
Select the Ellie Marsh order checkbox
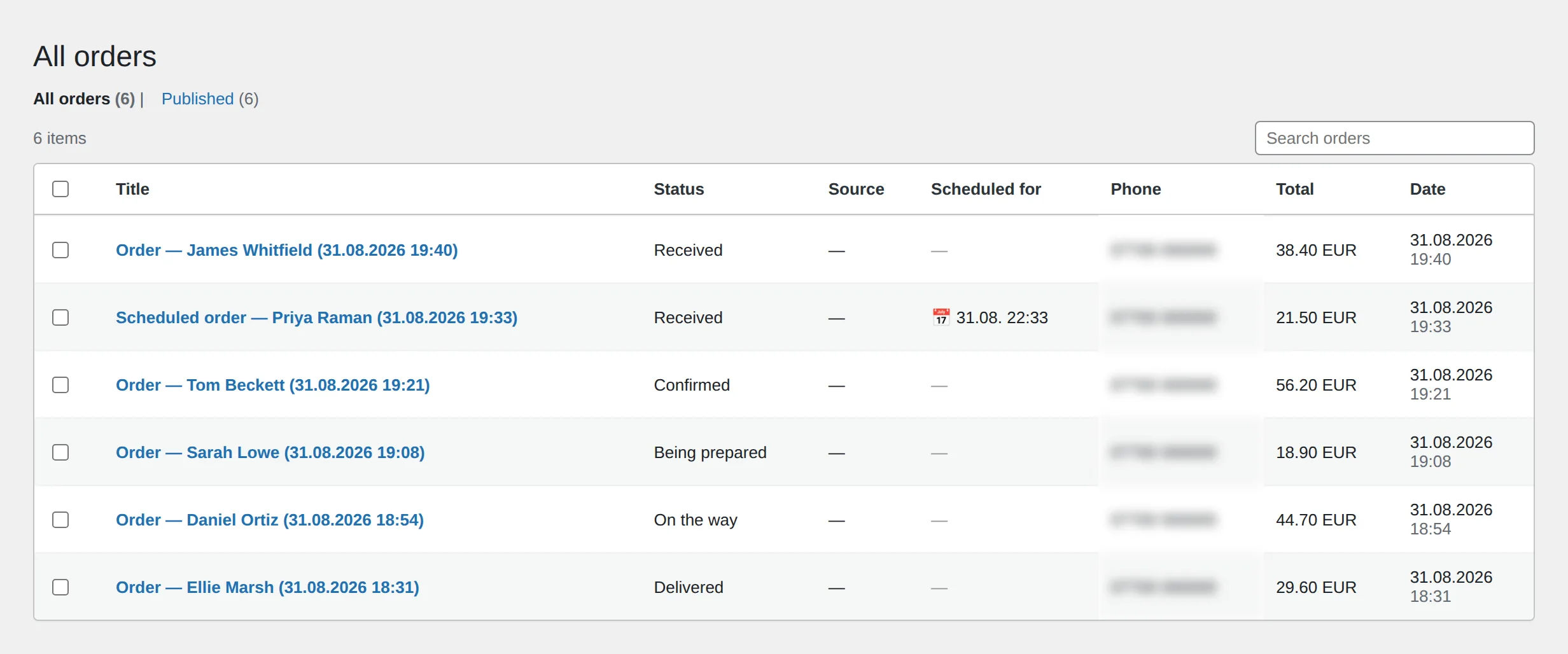[60, 587]
